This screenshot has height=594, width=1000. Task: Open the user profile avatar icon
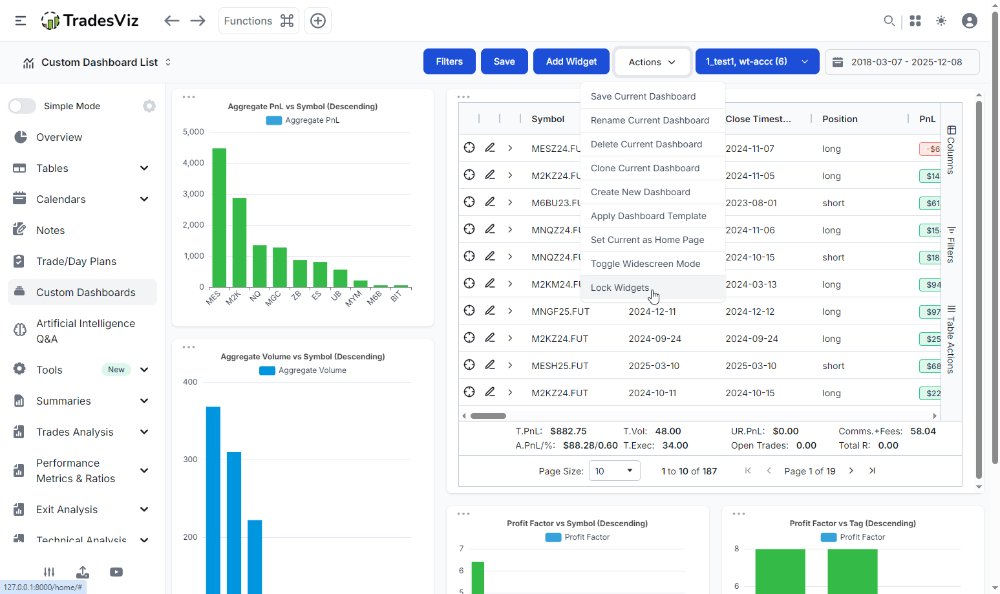[969, 21]
